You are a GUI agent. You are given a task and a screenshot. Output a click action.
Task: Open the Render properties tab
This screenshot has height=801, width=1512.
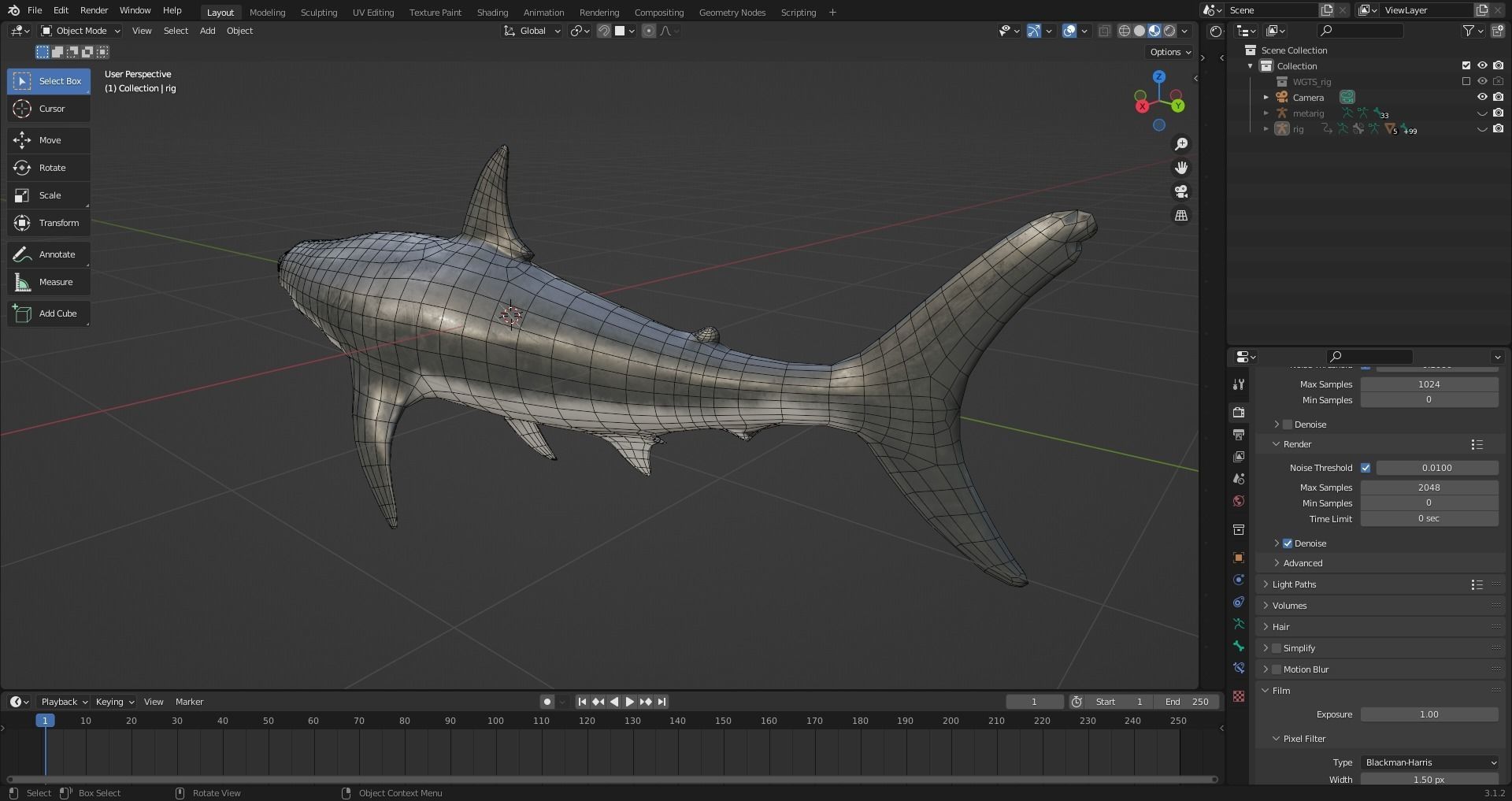(x=1239, y=412)
